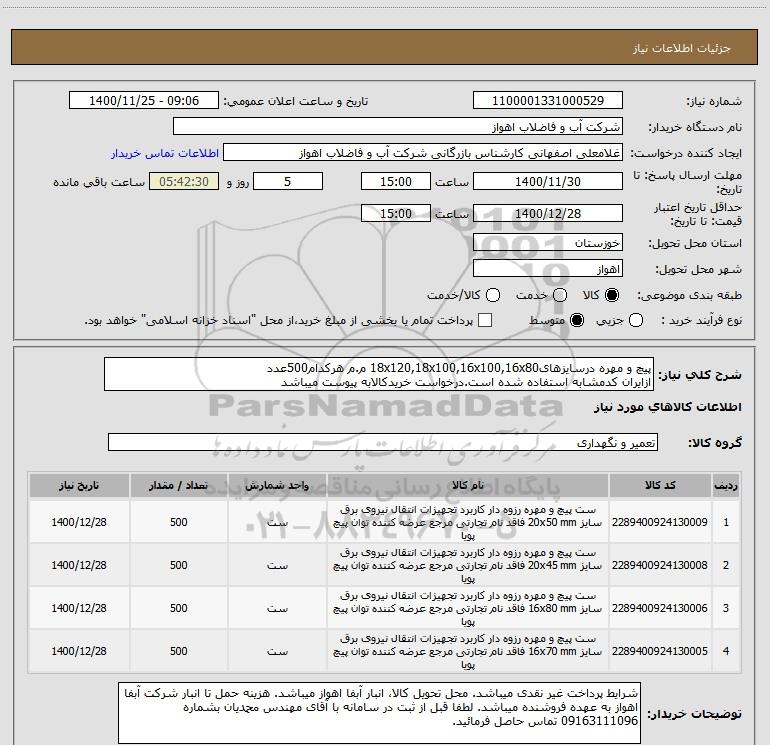This screenshot has height=745, width=770.
Task: Tick the اسناد خزانه اسلامی payment checkbox
Action: click(485, 320)
